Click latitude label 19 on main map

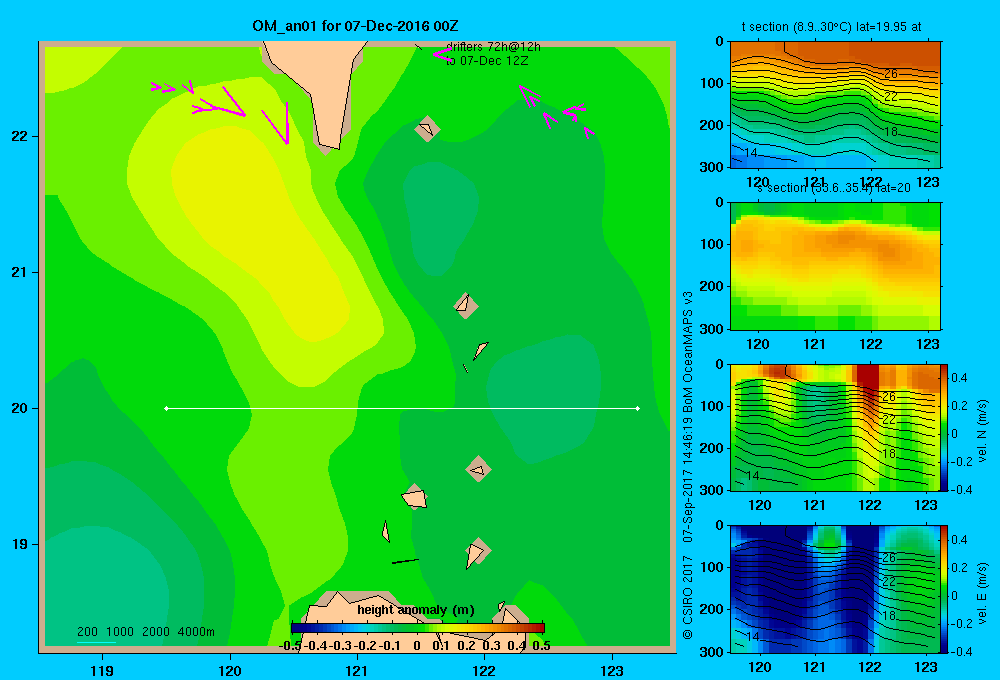click(20, 544)
